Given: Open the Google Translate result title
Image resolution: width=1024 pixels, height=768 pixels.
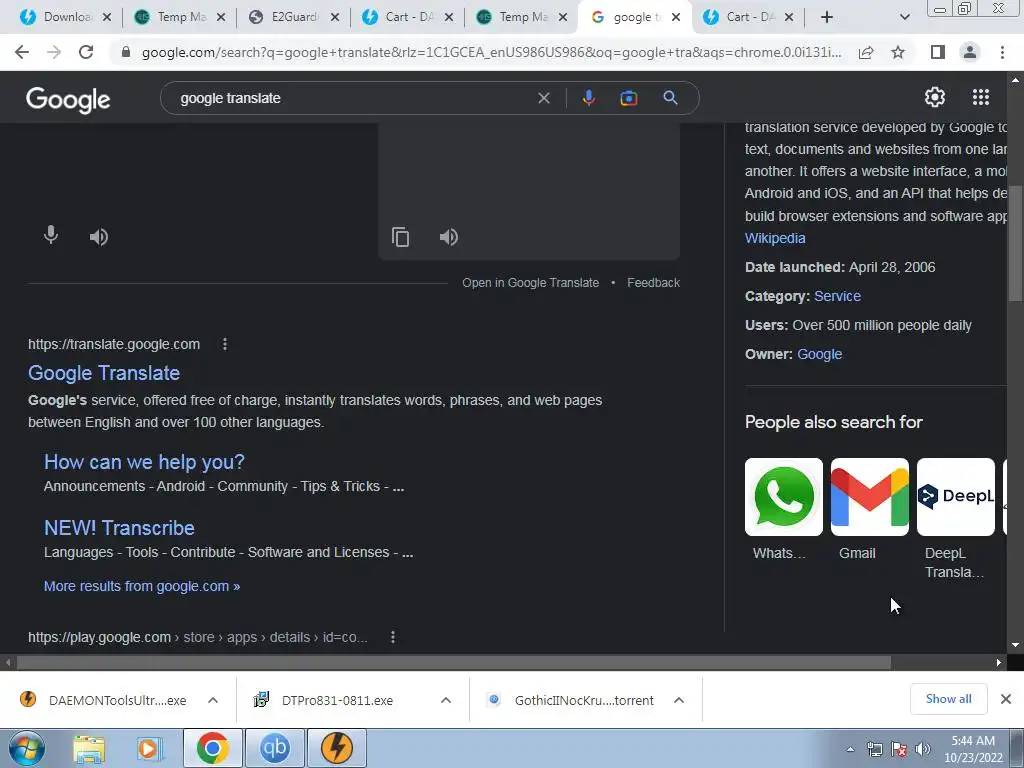Looking at the screenshot, I should pyautogui.click(x=104, y=373).
